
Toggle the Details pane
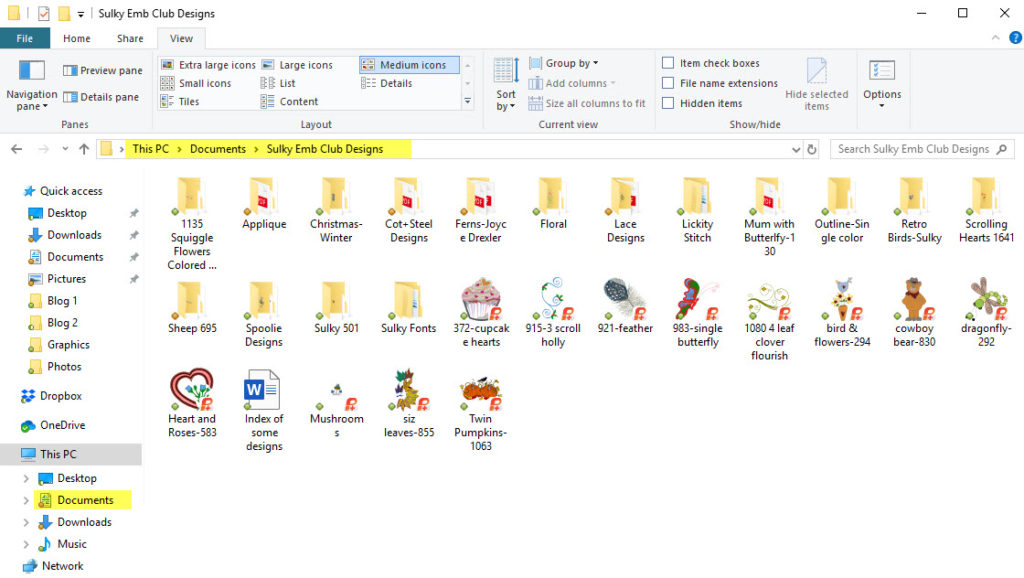point(101,97)
